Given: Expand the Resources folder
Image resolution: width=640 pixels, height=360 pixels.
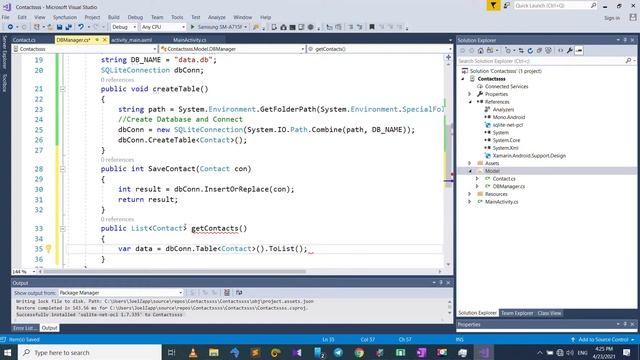Looking at the screenshot, I should pos(469,194).
